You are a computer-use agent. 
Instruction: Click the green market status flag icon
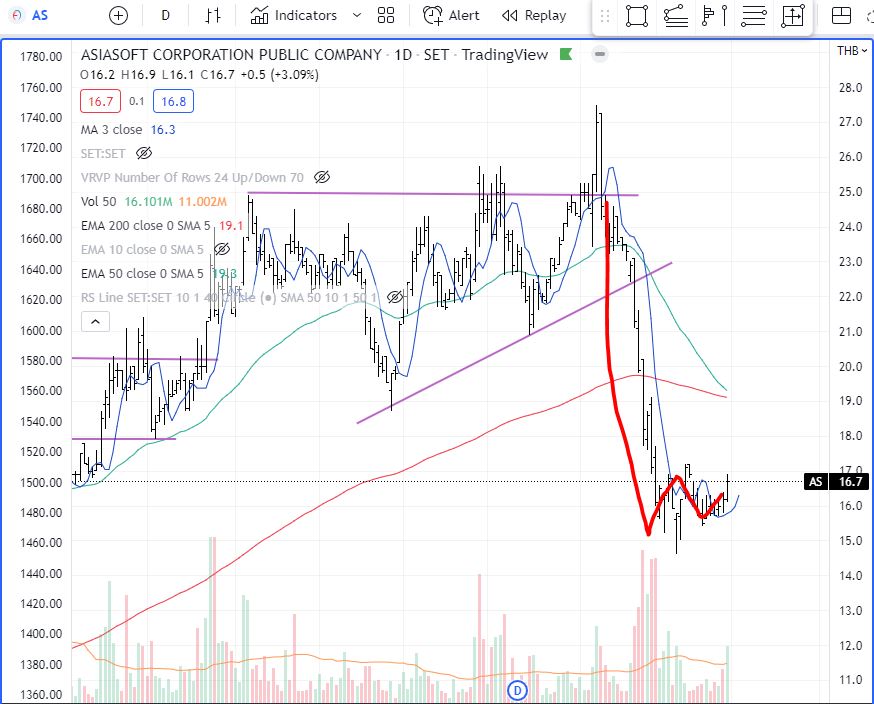[566, 54]
